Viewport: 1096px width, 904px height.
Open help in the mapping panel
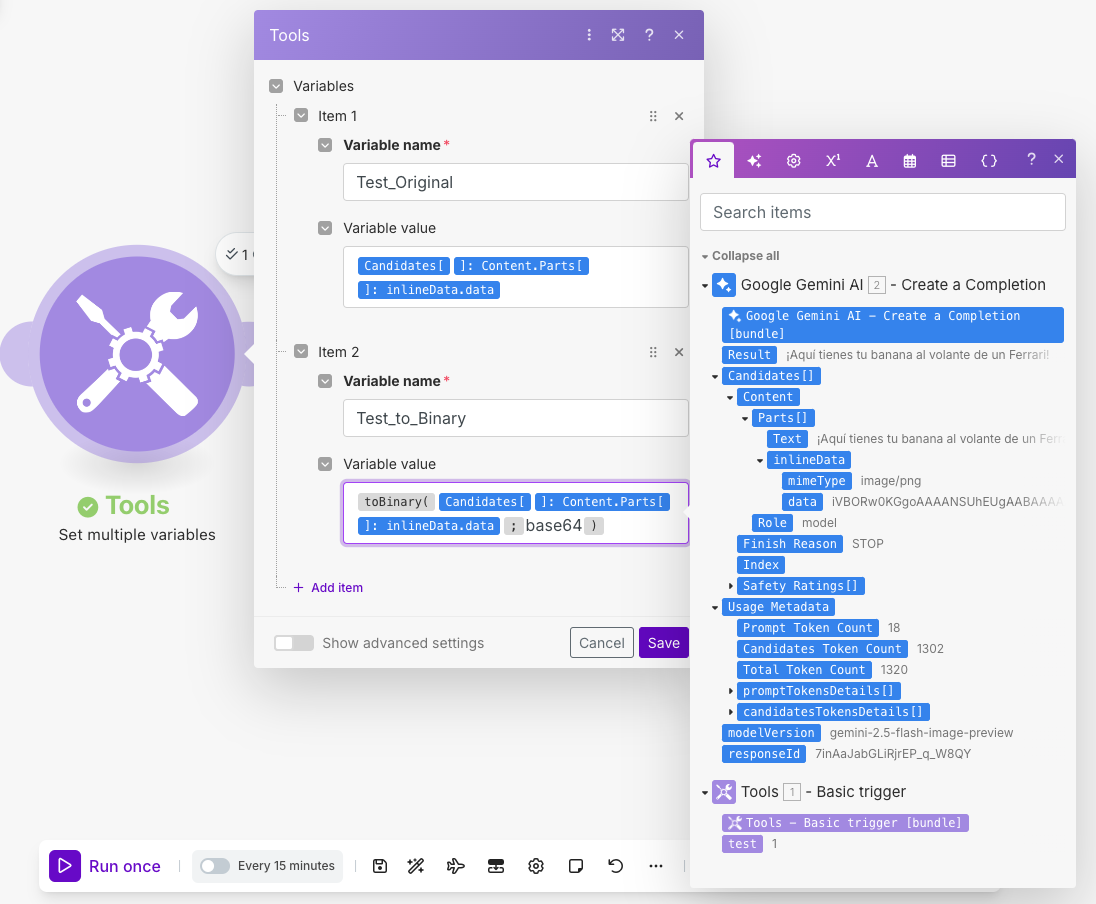[x=1031, y=159]
